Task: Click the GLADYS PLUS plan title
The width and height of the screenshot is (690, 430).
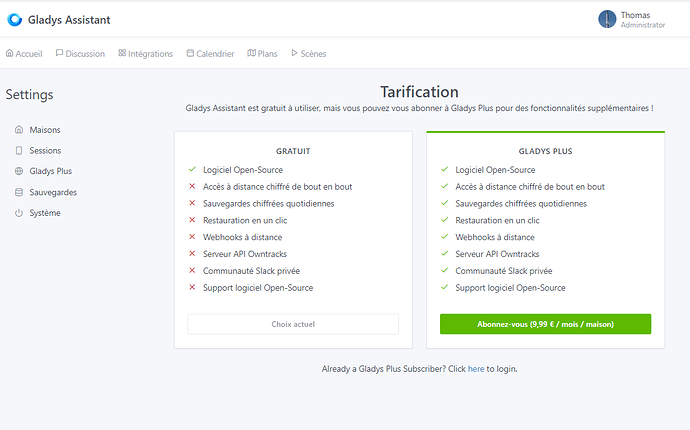Action: (545, 151)
